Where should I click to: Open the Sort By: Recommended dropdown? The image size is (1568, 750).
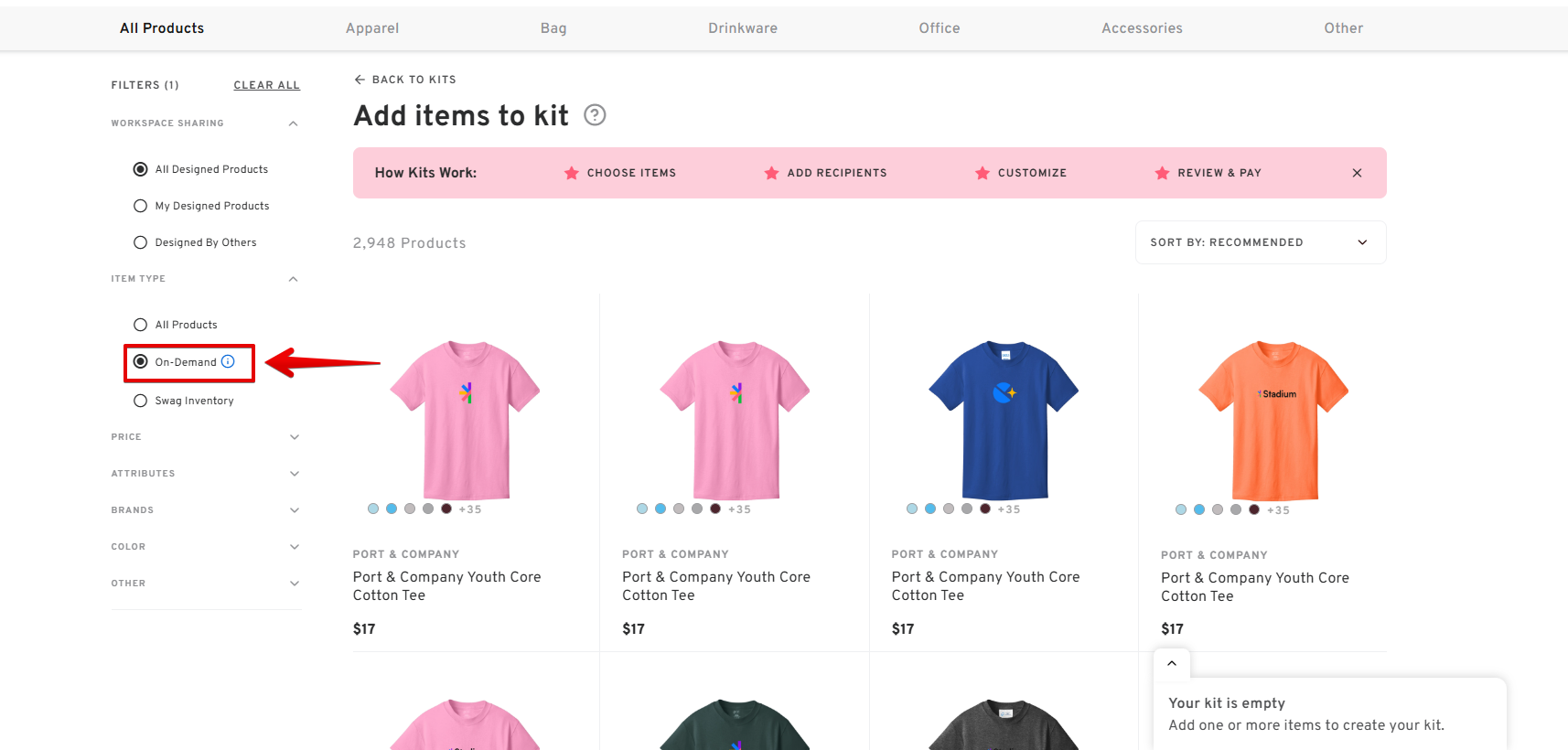tap(1261, 242)
